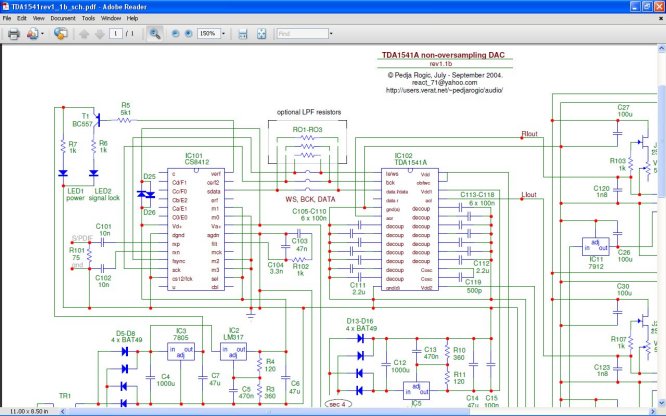Click the 'D5-D8 4 x BAT49' label
The height and width of the screenshot is (416, 666).
(127, 337)
